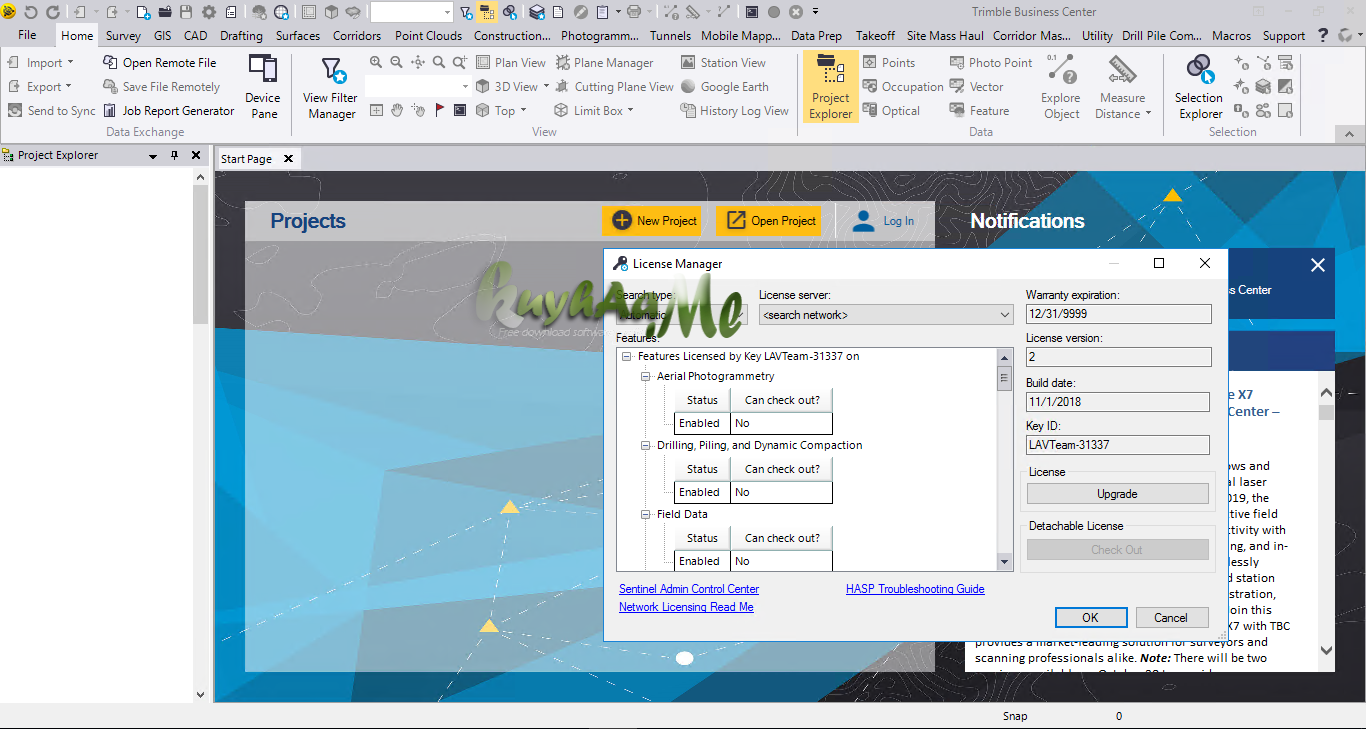Open License server combo box

(886, 315)
